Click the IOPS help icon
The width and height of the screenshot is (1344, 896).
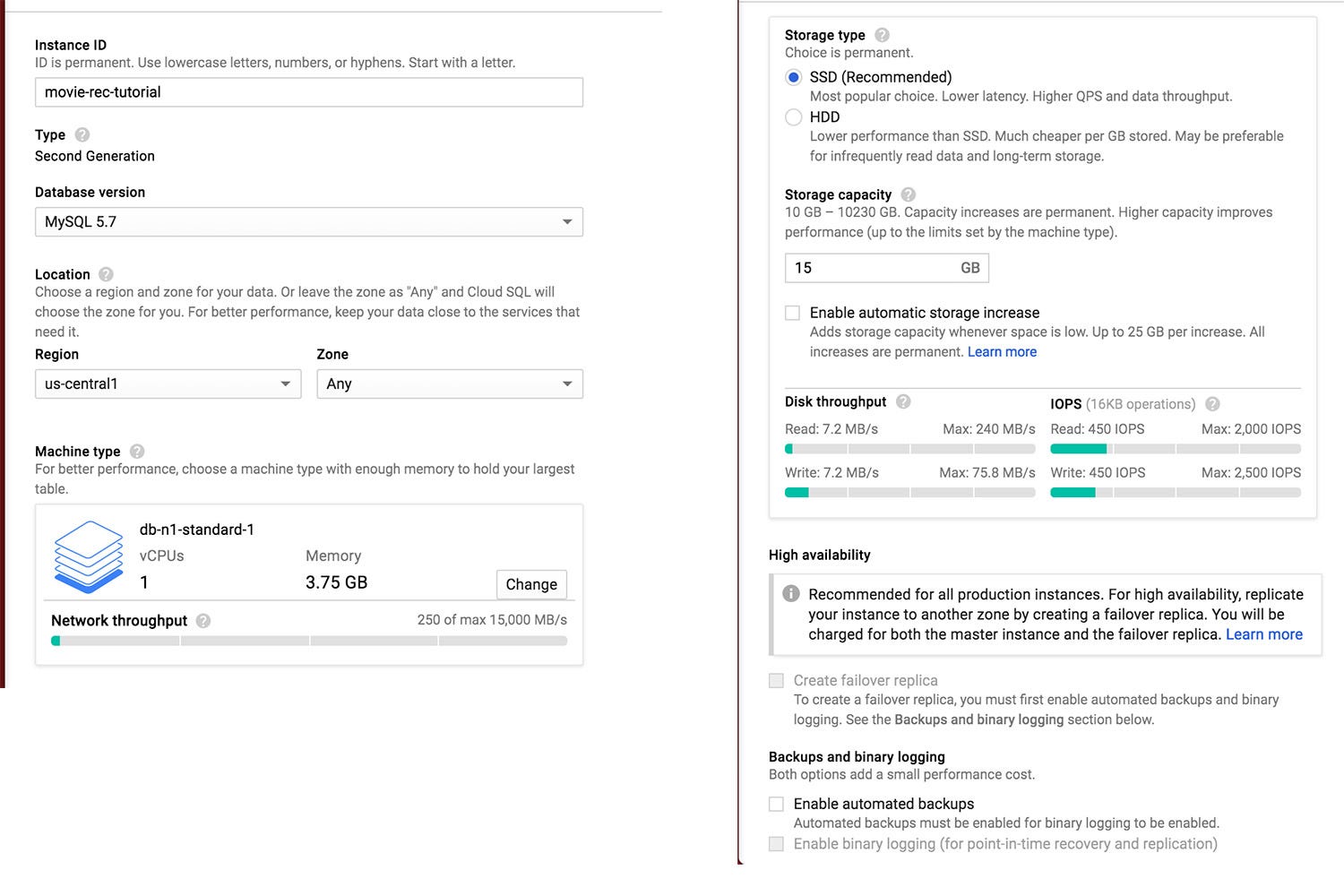tap(1212, 404)
